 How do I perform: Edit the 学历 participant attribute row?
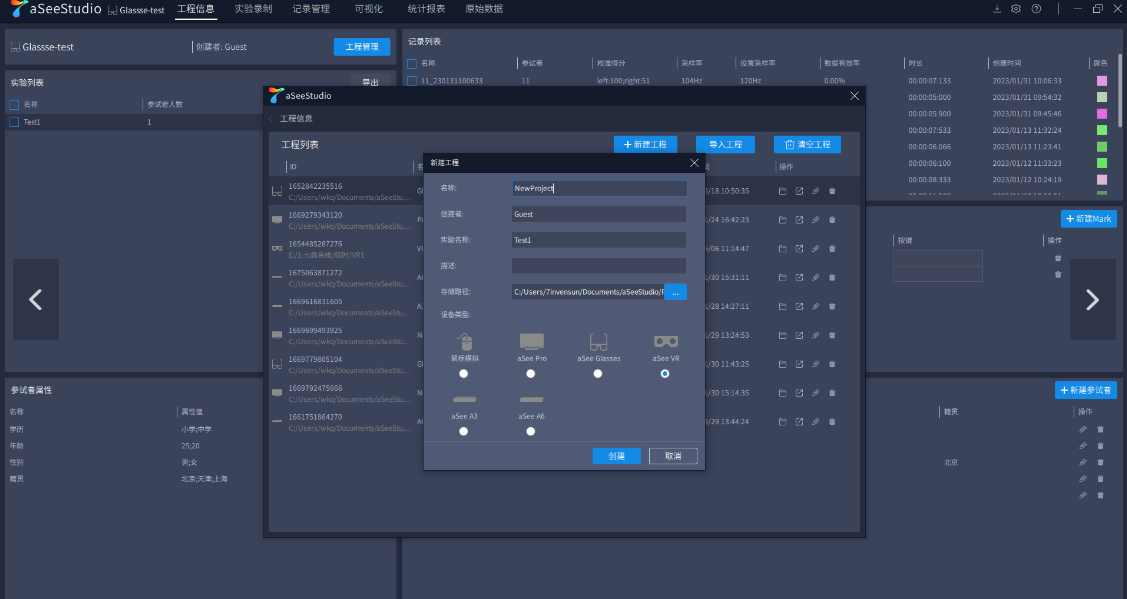(x=1082, y=429)
